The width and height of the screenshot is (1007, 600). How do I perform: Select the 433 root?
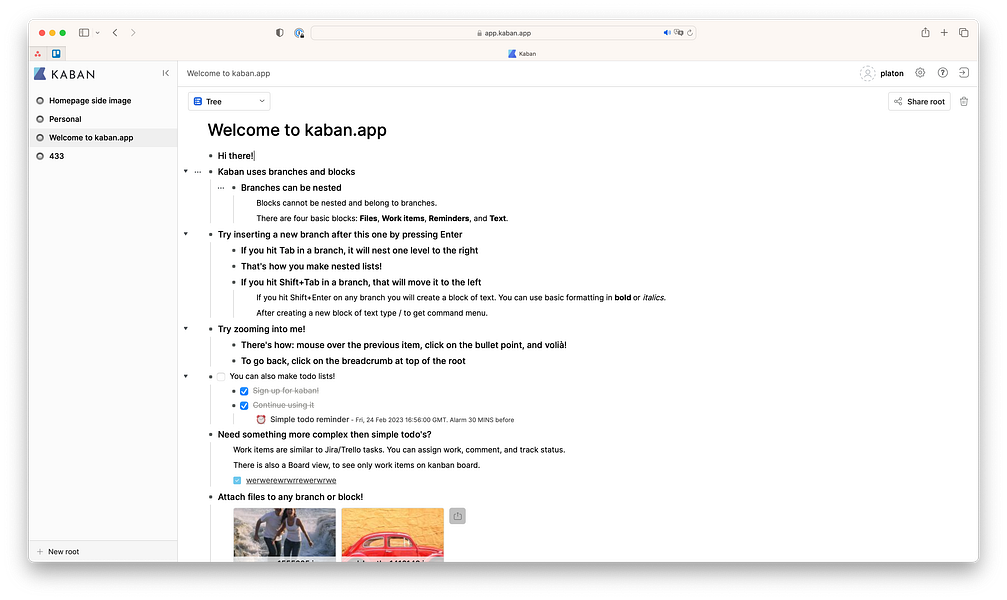(103, 156)
